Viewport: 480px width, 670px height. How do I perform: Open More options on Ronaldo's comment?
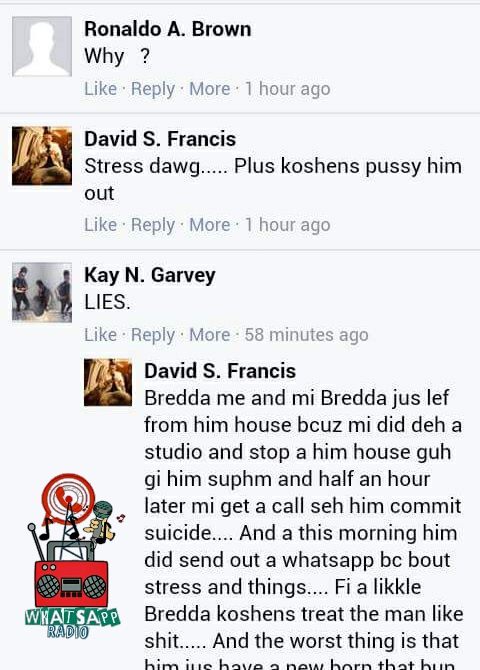point(209,89)
